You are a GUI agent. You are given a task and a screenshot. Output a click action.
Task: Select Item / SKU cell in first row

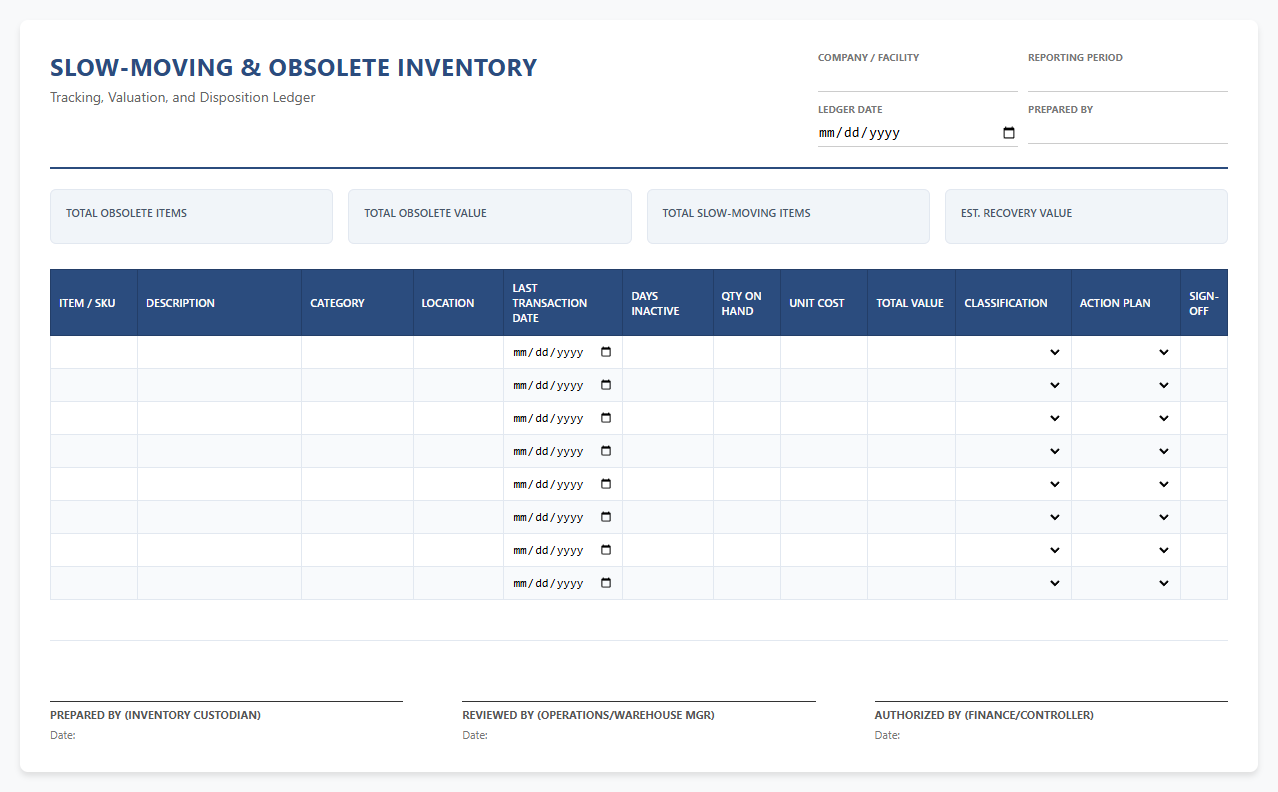click(94, 352)
